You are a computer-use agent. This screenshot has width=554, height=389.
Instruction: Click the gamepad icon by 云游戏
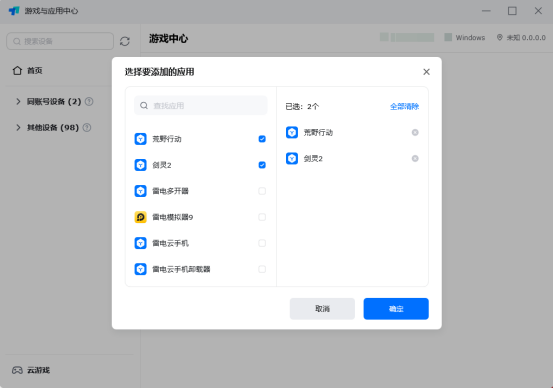coord(17,370)
